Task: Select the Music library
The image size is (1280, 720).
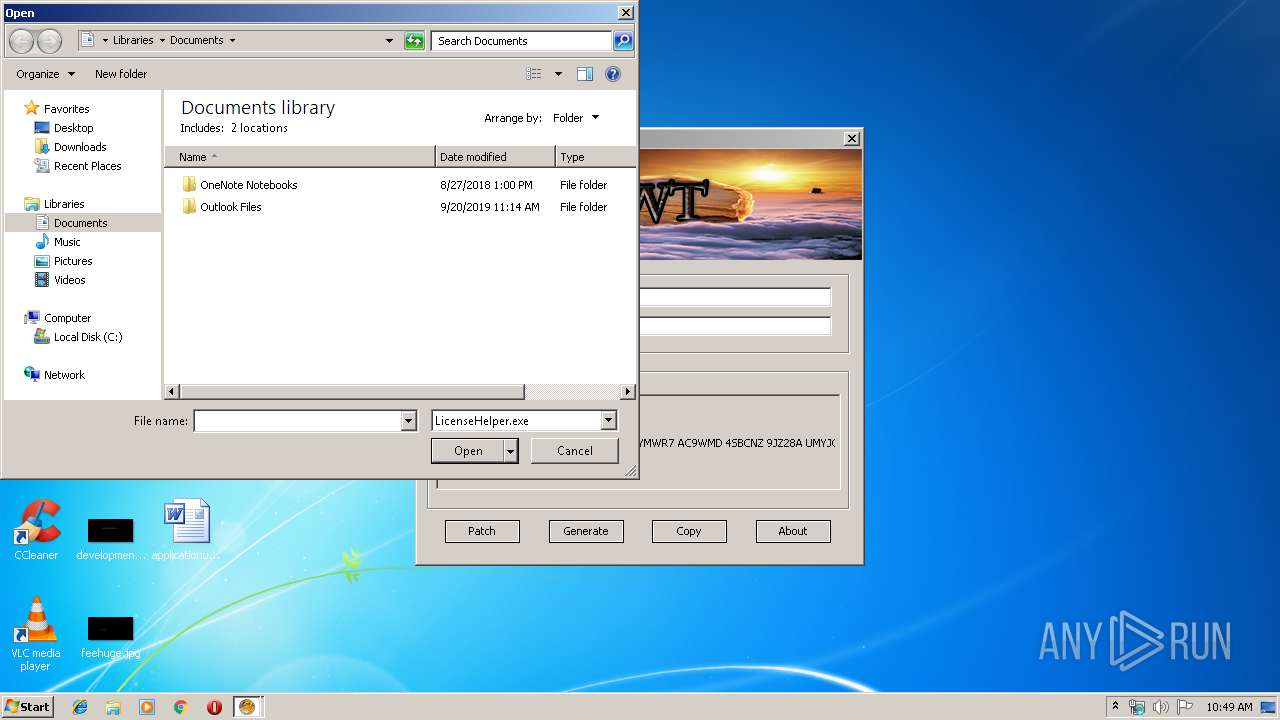Action: coord(67,242)
